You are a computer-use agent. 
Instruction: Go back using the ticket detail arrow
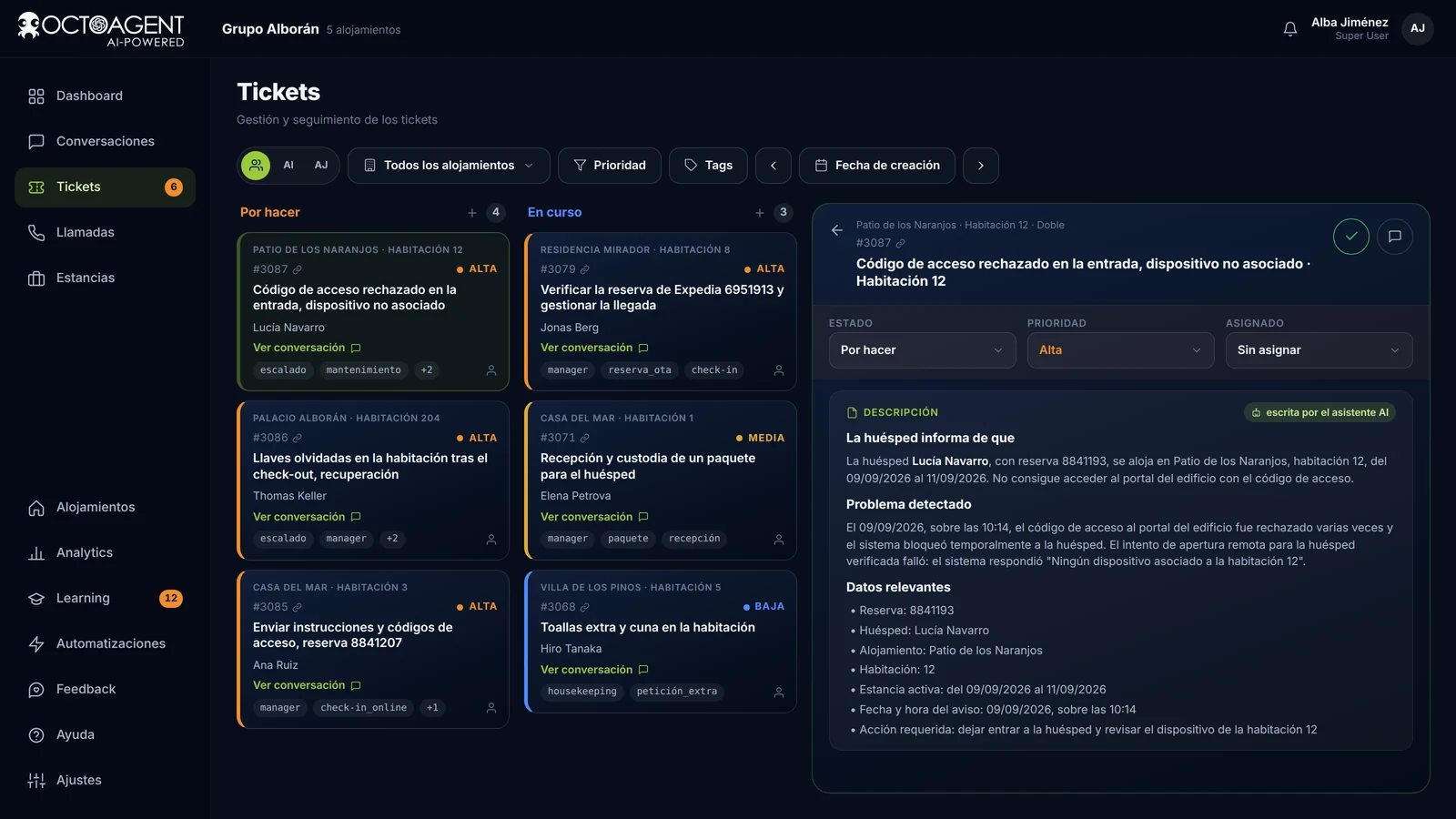(x=837, y=230)
